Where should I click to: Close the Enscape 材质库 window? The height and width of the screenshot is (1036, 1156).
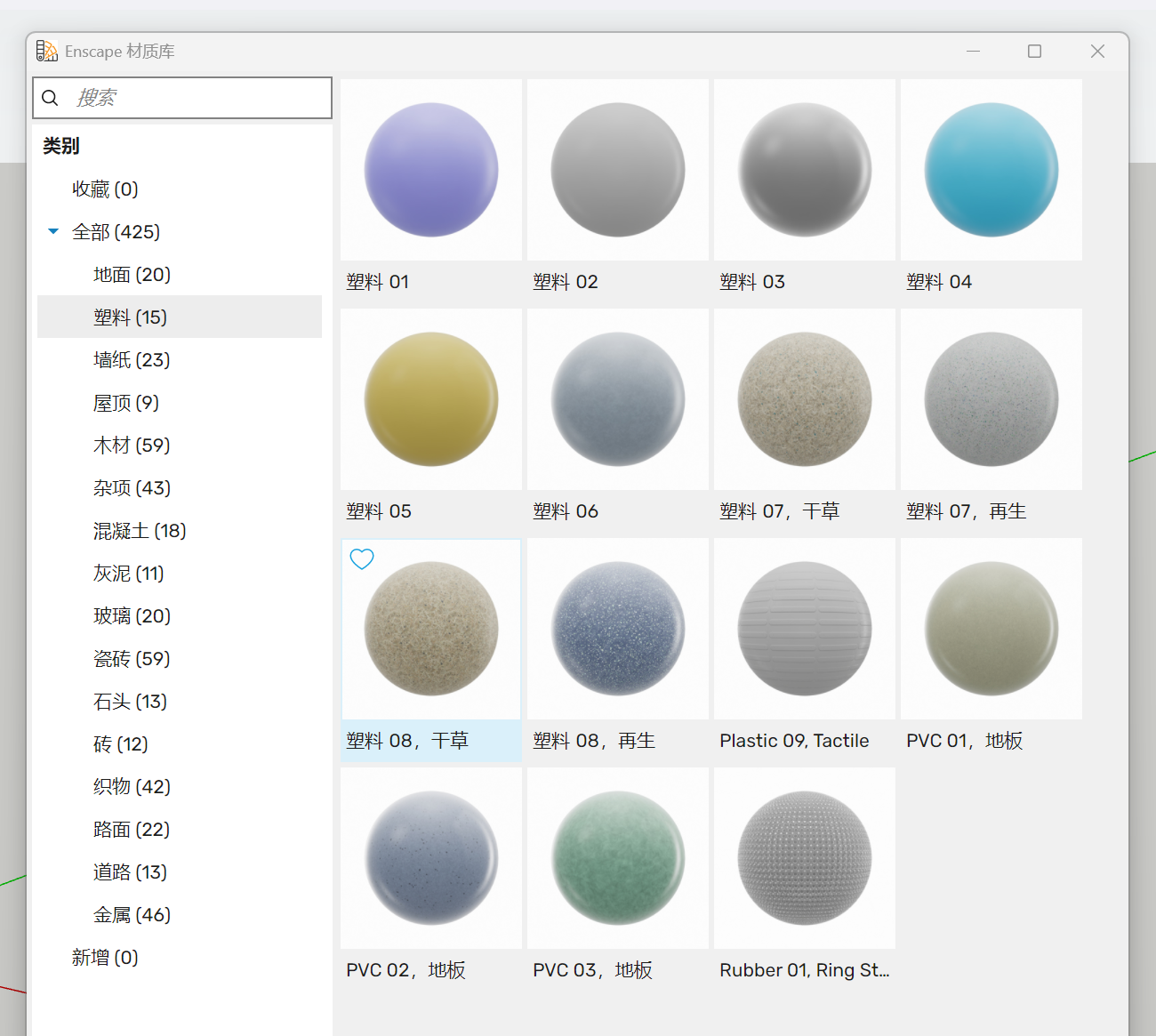click(x=1097, y=52)
